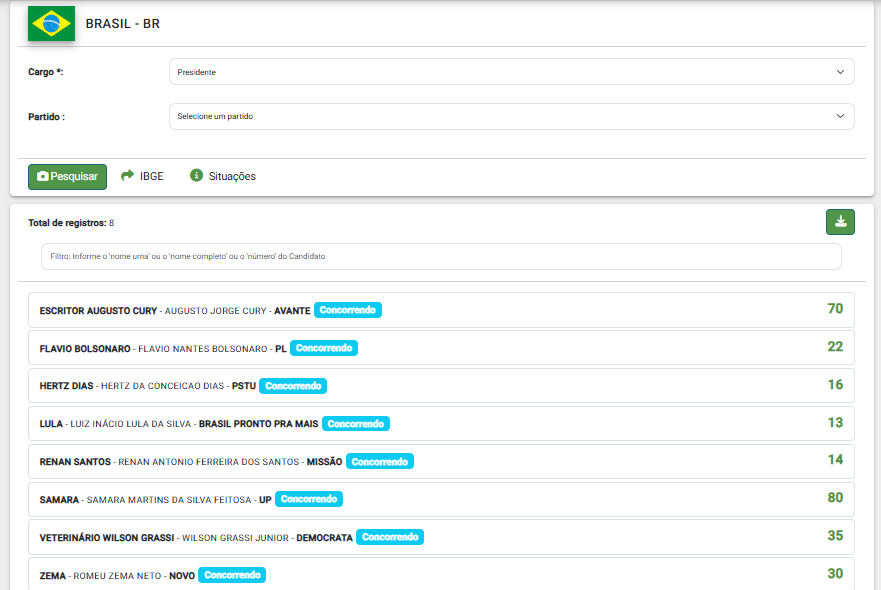Open candidate Samara row
The image size is (881, 590).
tap(441, 500)
